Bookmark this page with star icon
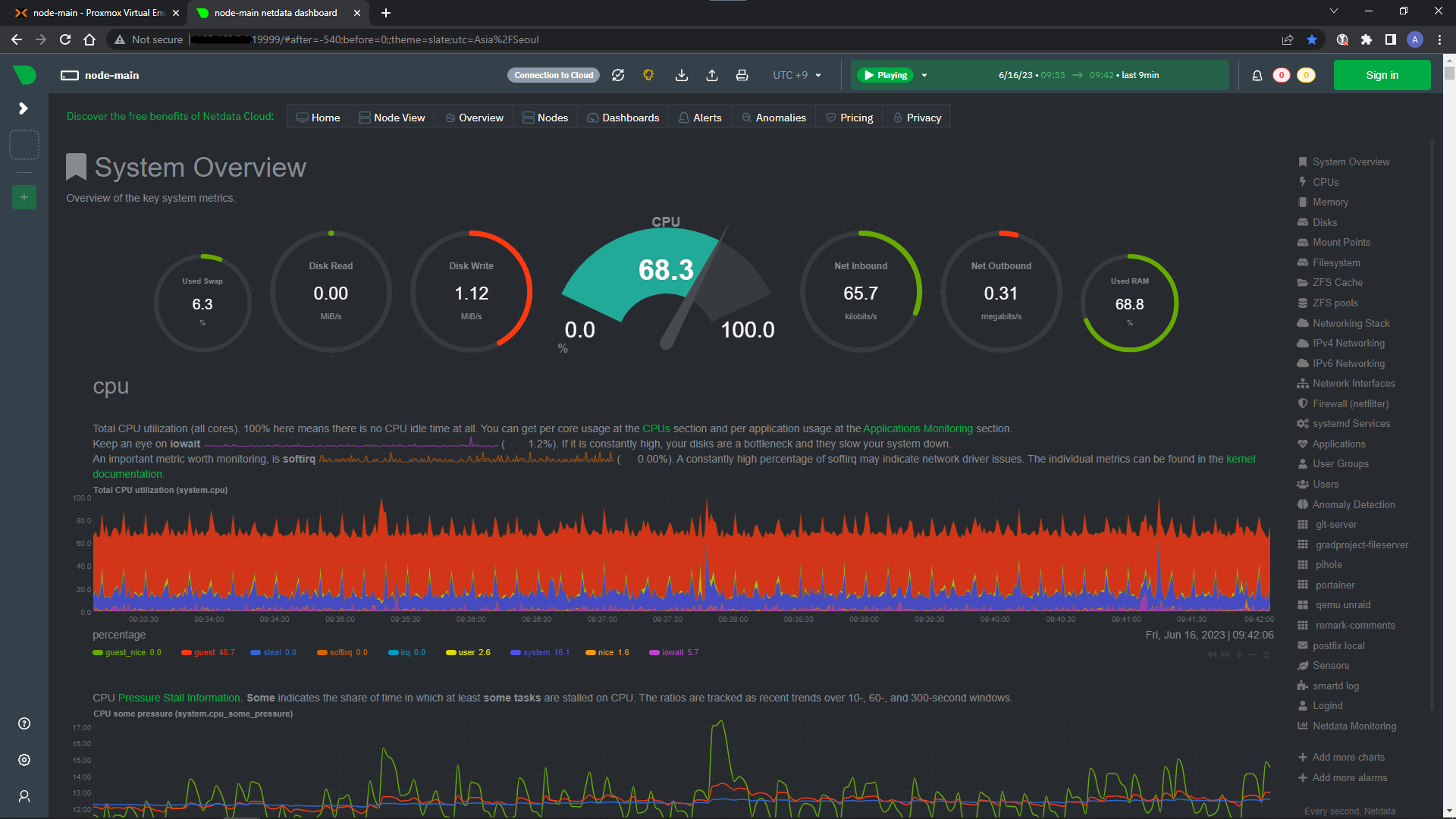This screenshot has height=819, width=1456. (1312, 39)
